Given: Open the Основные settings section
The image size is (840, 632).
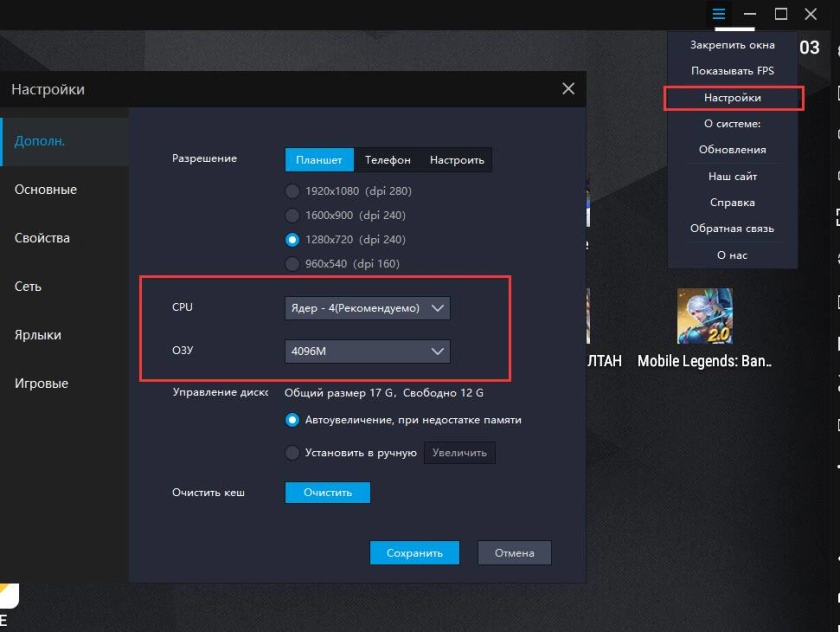Looking at the screenshot, I should (x=45, y=190).
